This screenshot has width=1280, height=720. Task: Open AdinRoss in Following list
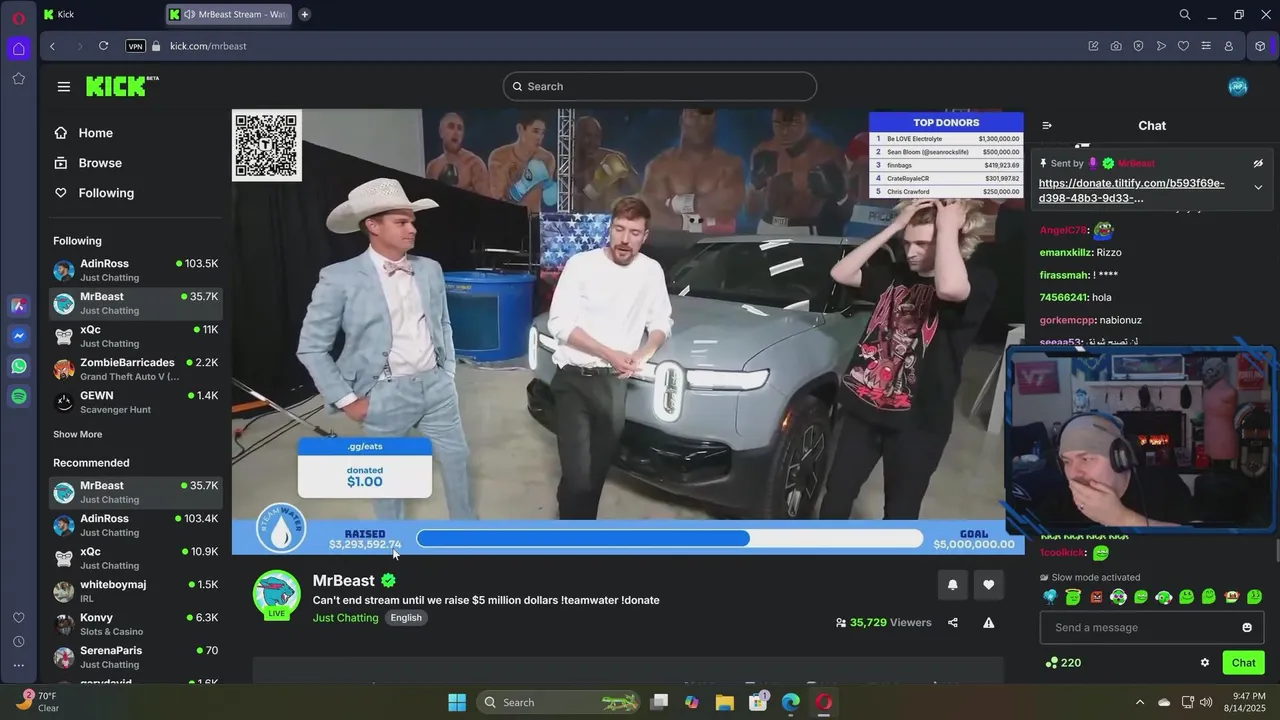pos(135,270)
